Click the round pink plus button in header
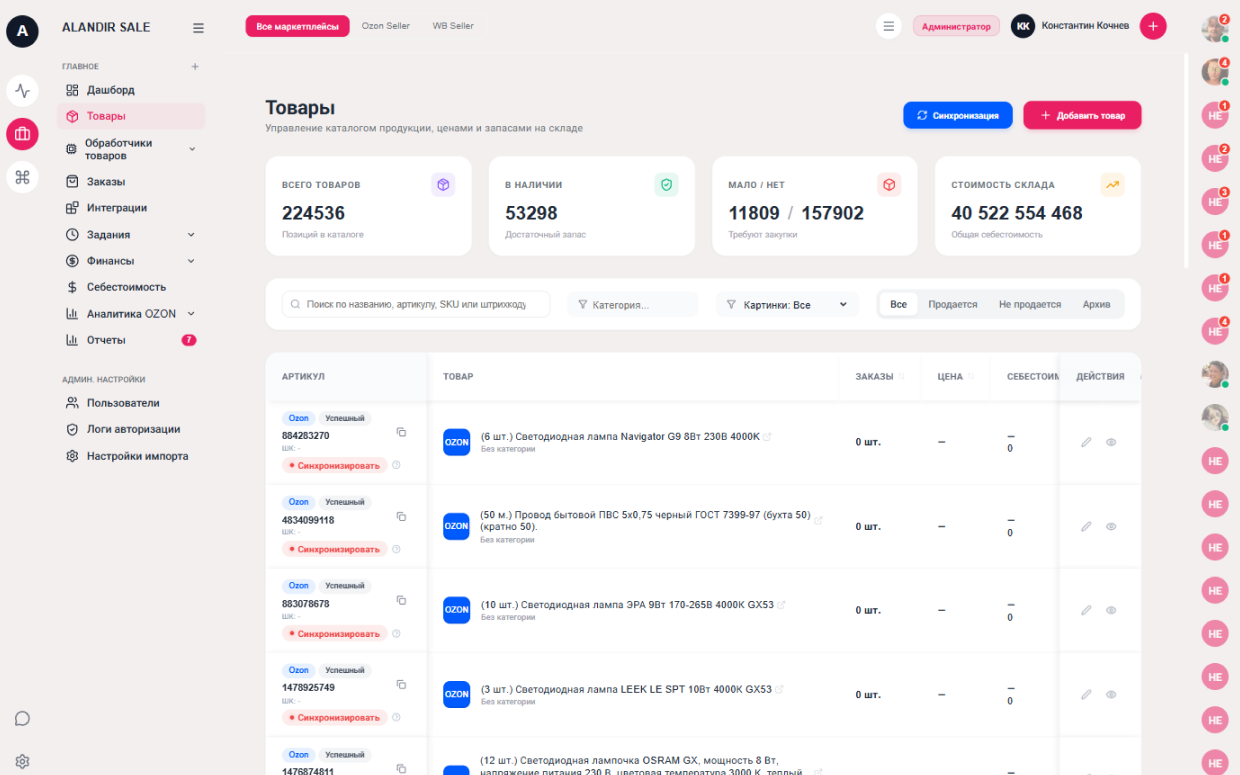The height and width of the screenshot is (775, 1240). [x=1153, y=26]
